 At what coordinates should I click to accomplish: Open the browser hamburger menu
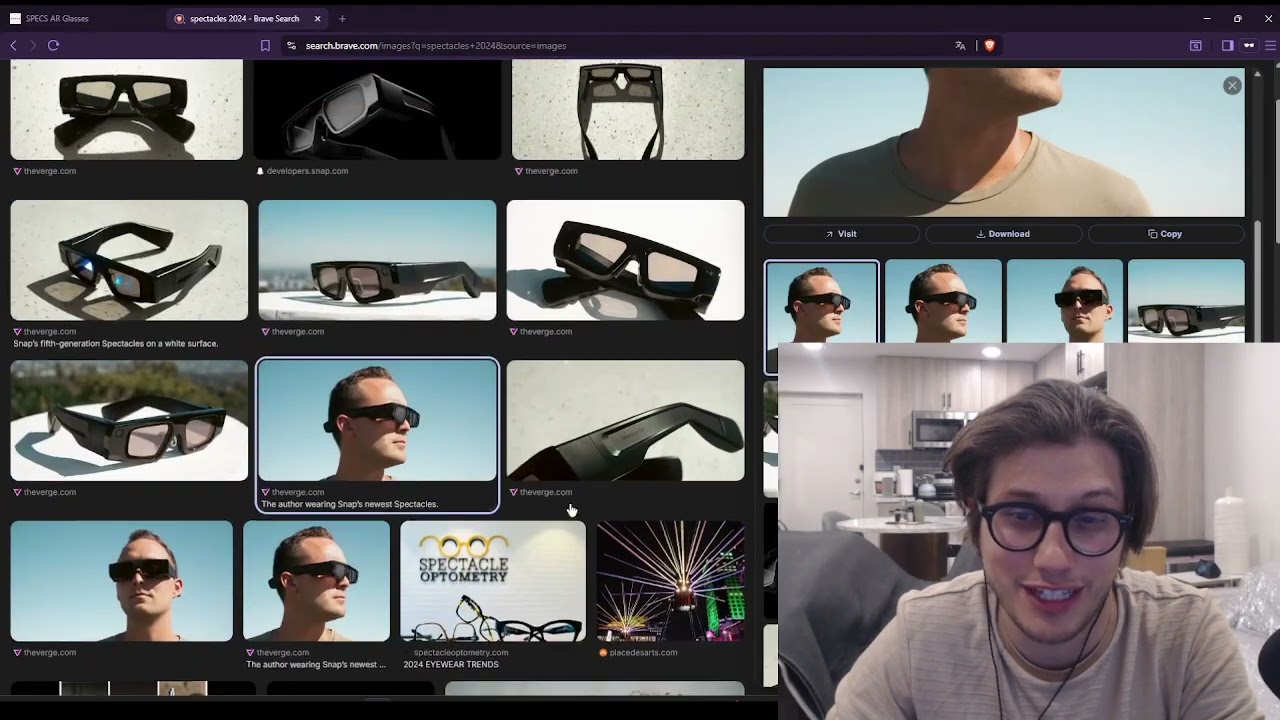(1271, 45)
